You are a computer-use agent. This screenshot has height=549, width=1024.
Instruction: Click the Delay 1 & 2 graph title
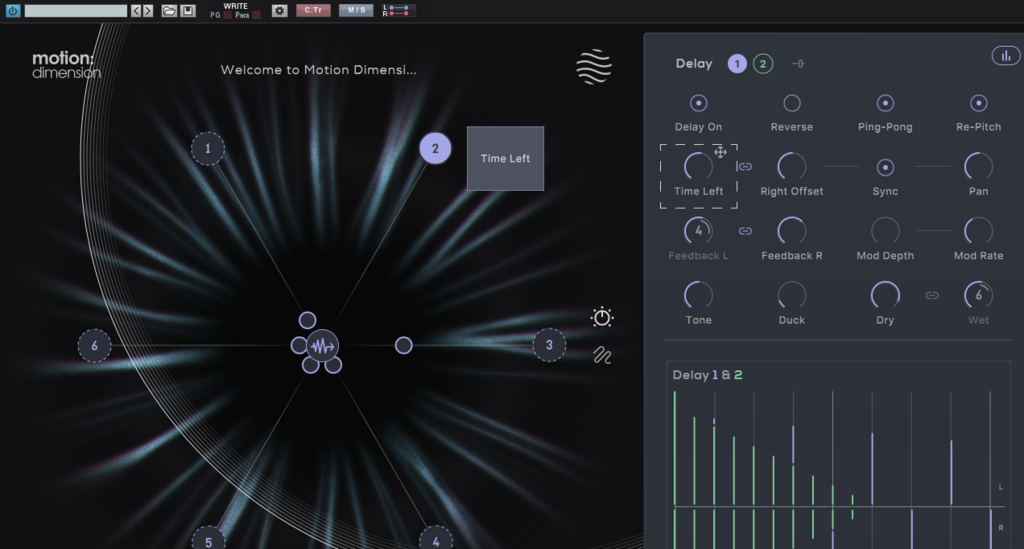(x=707, y=375)
